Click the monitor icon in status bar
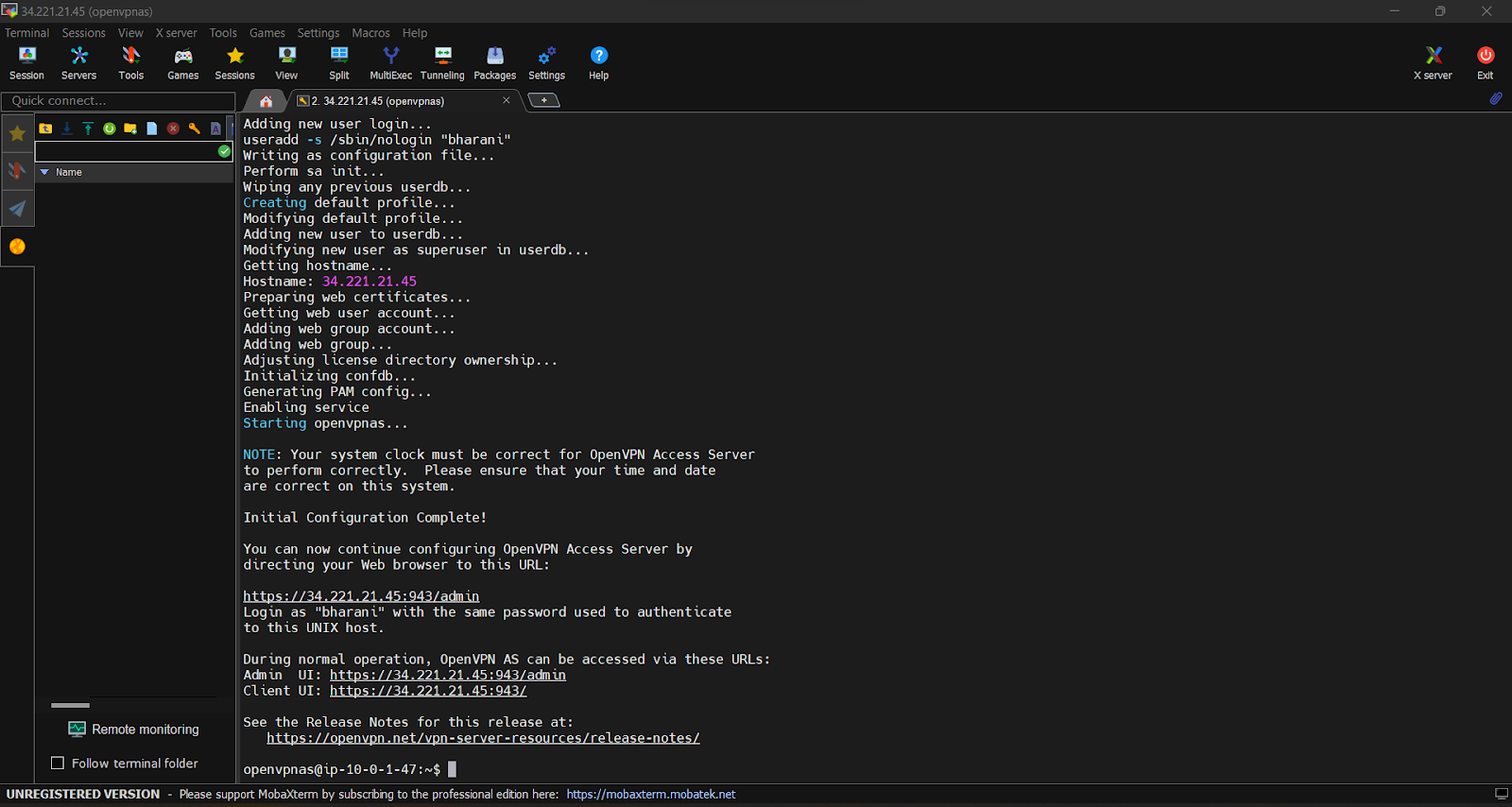Image resolution: width=1512 pixels, height=807 pixels. click(x=1501, y=794)
